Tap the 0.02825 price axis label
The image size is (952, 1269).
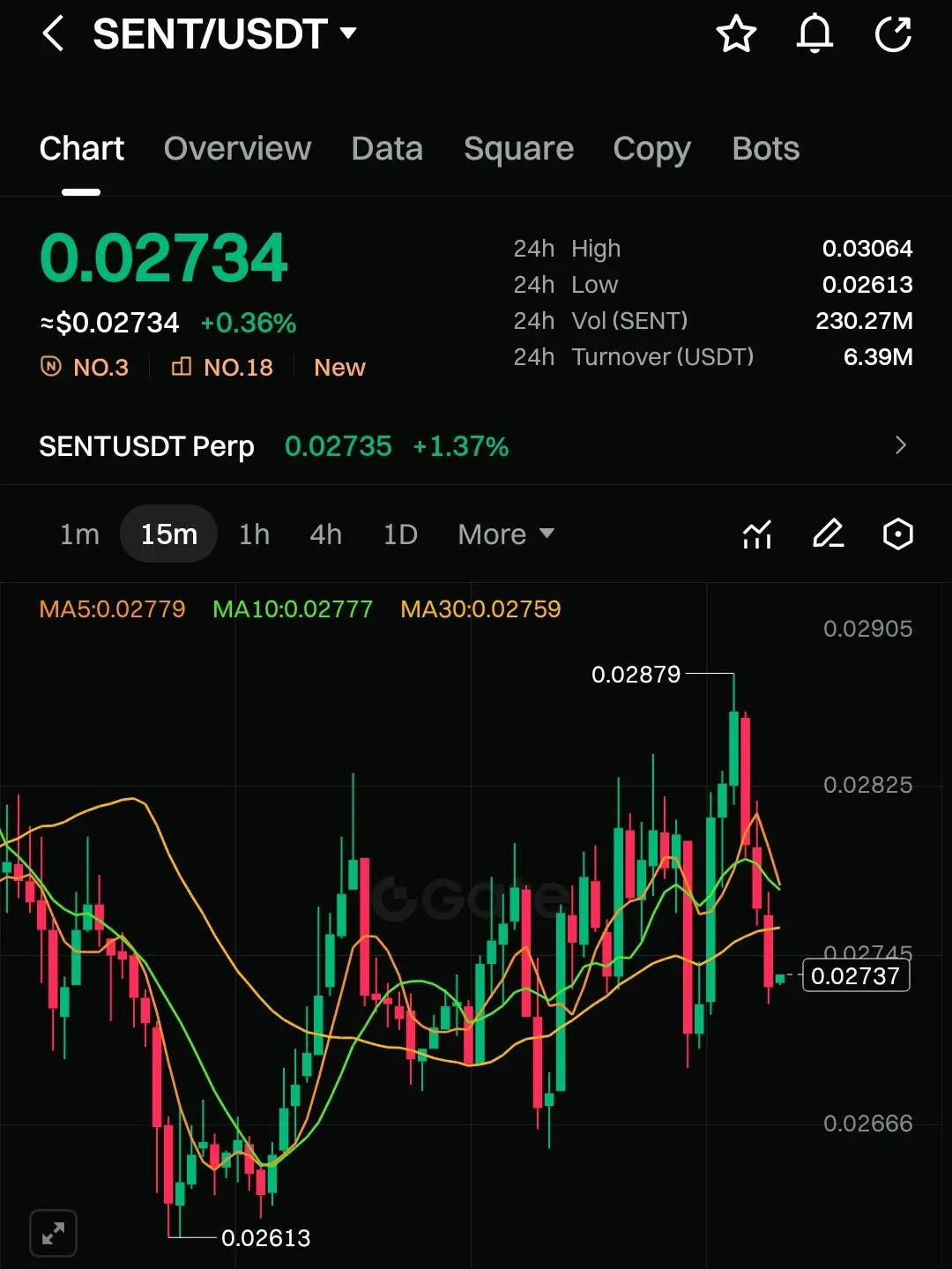tap(867, 785)
